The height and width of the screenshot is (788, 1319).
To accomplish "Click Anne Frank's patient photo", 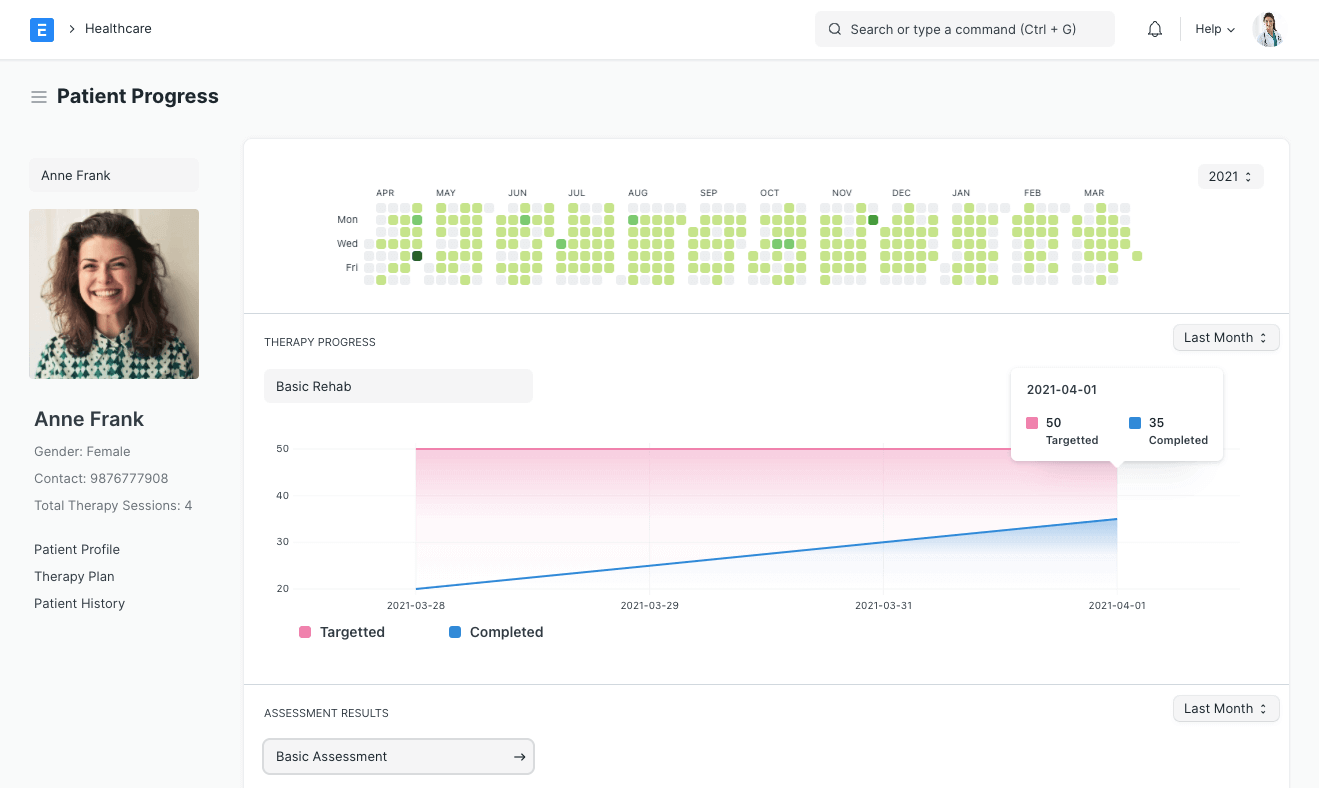I will pyautogui.click(x=114, y=294).
